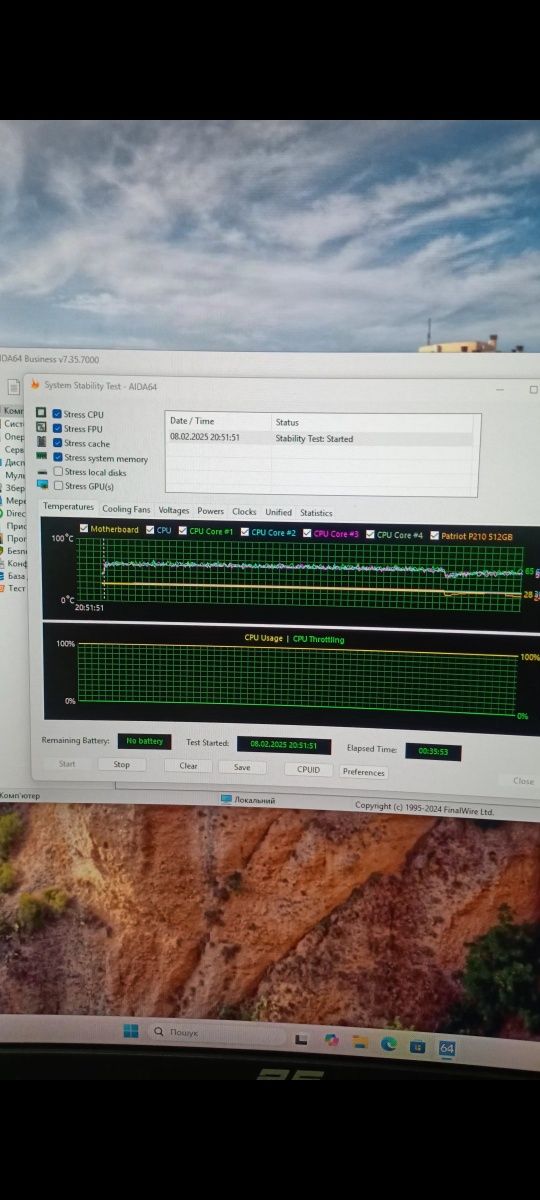Click the Stop button
This screenshot has height=1200, width=540.
click(121, 764)
